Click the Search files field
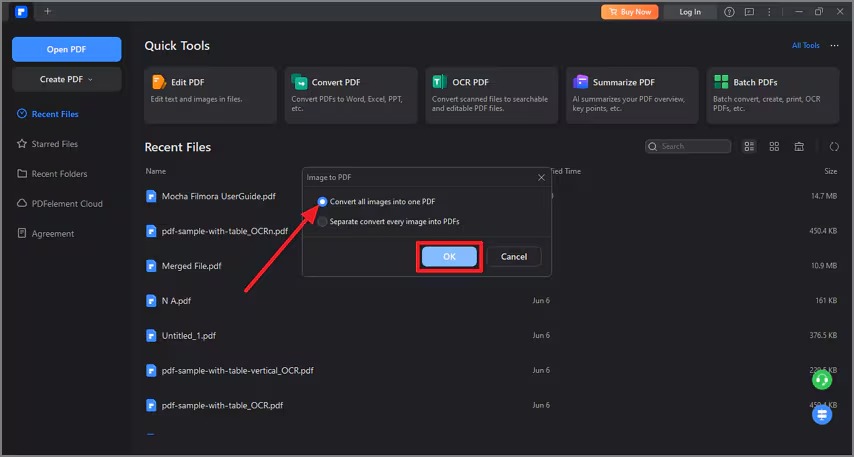Screen dimensions: 854x457 [x=688, y=147]
